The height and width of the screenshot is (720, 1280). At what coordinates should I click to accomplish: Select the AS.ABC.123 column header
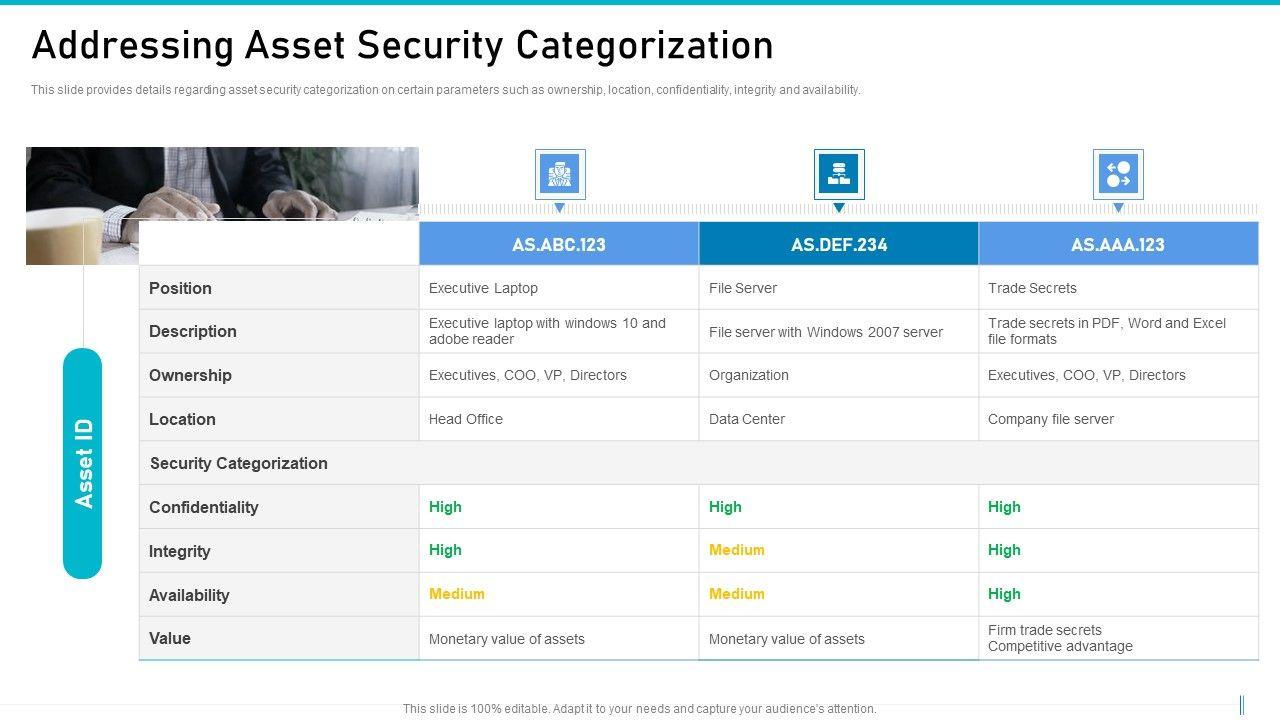(559, 244)
